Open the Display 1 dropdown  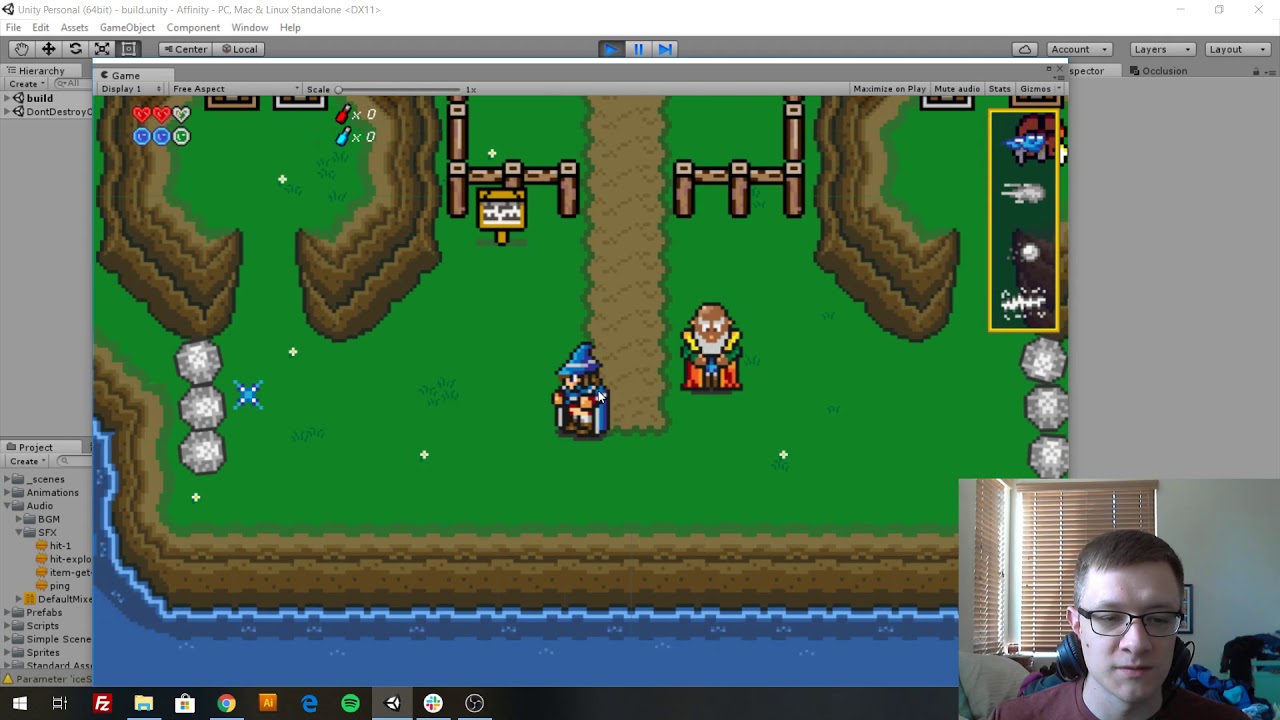click(x=131, y=89)
